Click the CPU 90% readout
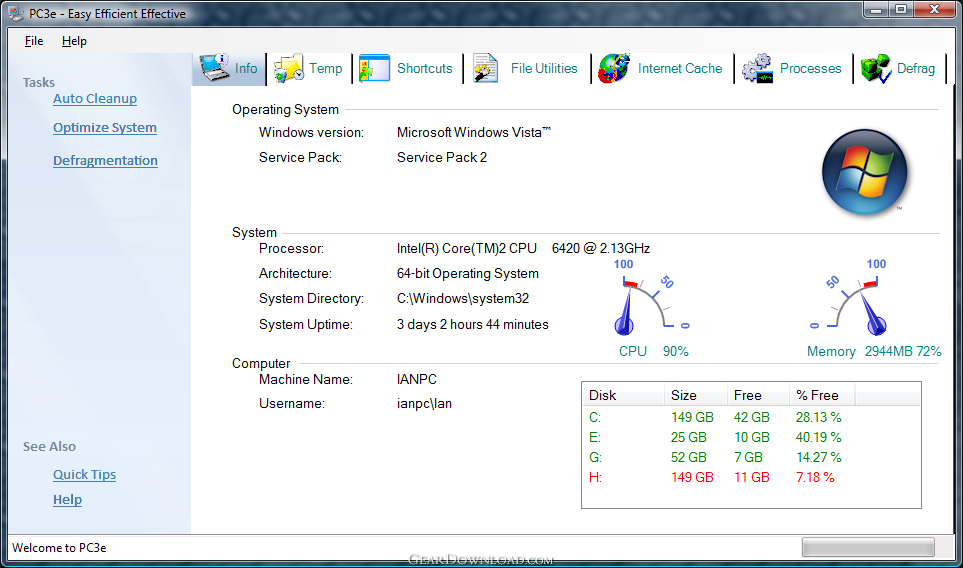The image size is (963, 568). (x=653, y=351)
